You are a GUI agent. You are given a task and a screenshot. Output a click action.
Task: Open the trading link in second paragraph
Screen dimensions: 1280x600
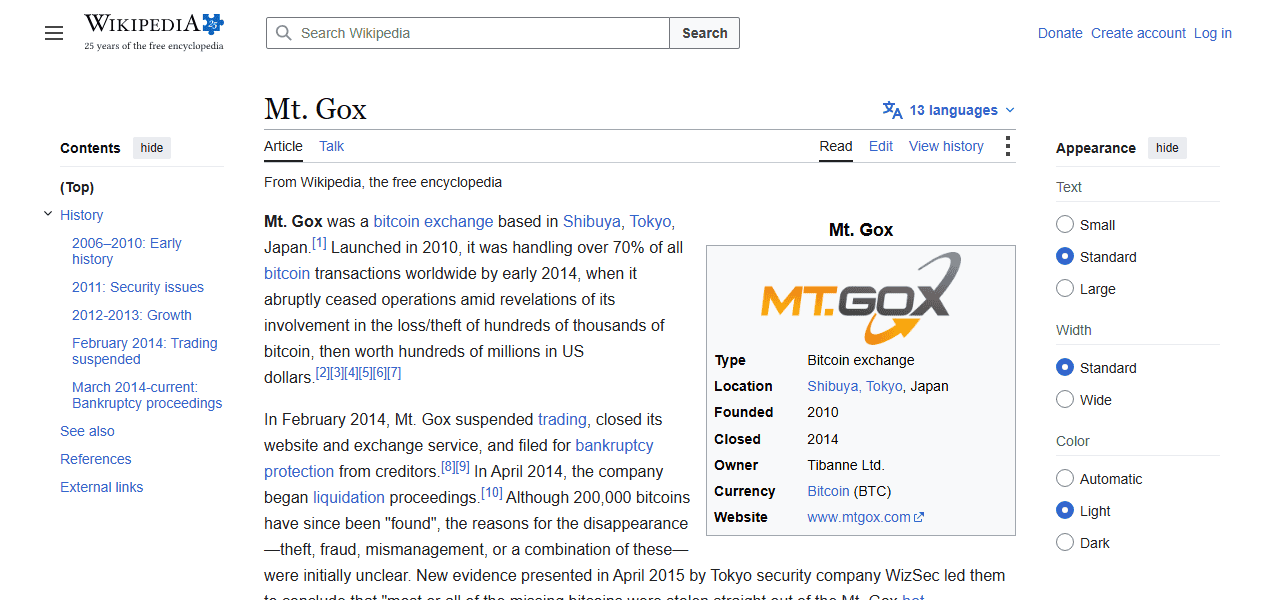[562, 419]
